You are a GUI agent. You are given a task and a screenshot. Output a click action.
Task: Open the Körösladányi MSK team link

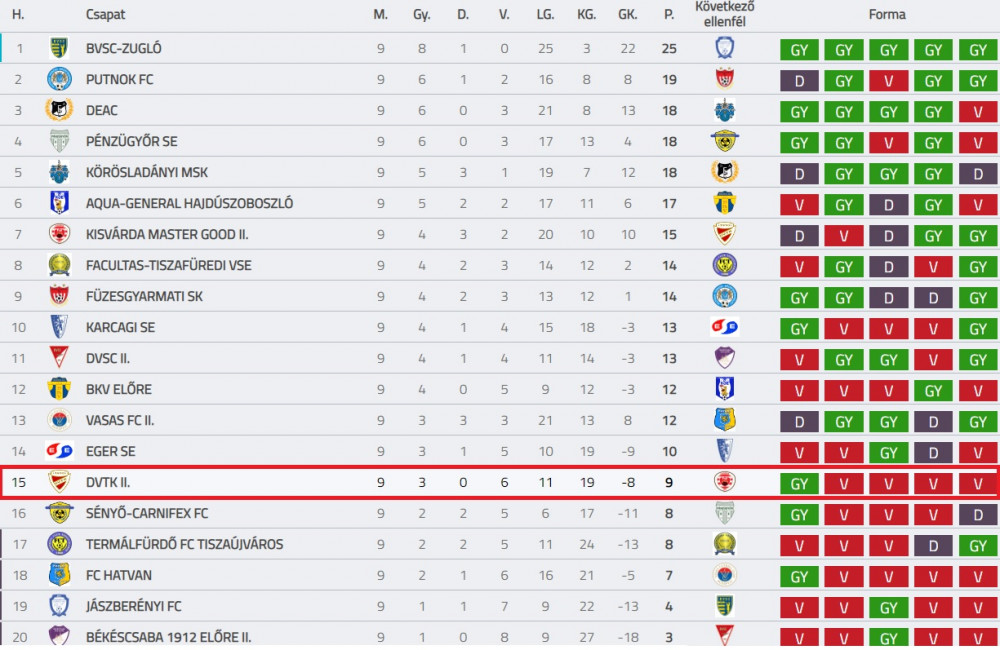click(147, 172)
